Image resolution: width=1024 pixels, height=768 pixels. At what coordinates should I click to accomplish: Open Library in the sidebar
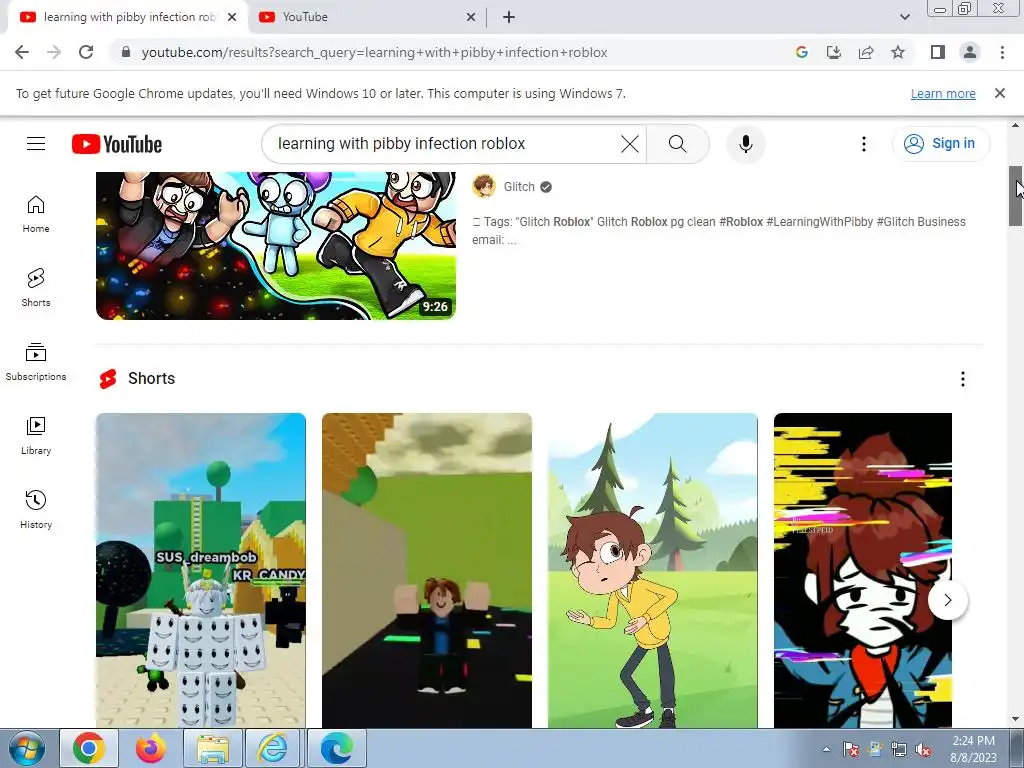point(36,436)
